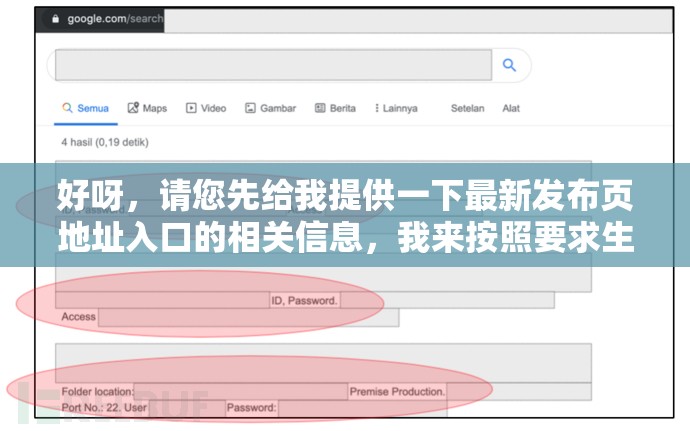This screenshot has height=431, width=690.
Task: Select the Semua tab
Action: (86, 108)
